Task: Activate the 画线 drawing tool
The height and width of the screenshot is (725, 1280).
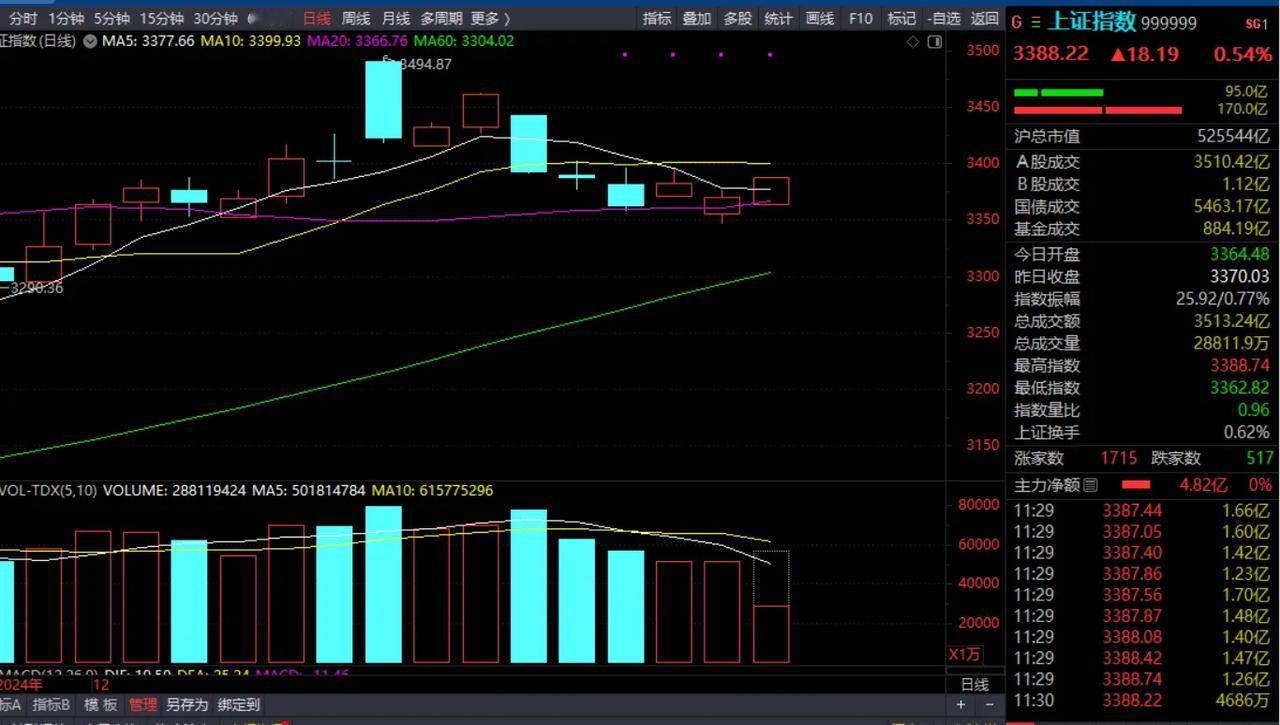Action: [x=819, y=18]
